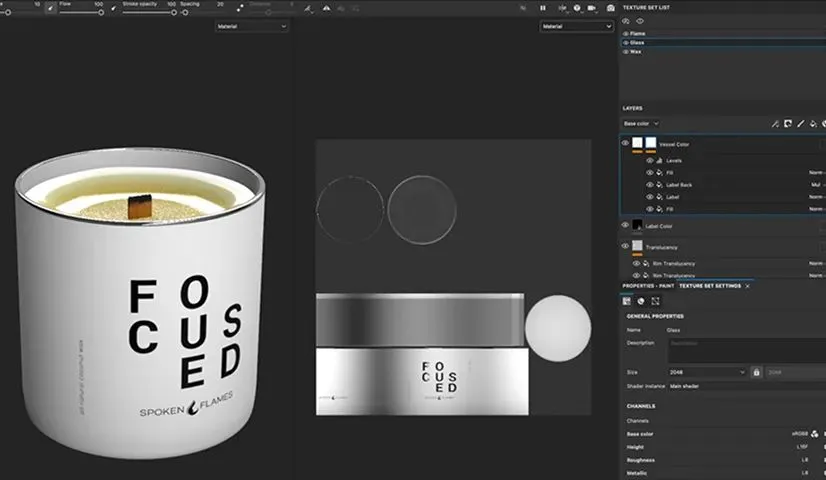Click the flow pressure pen icon
The height and width of the screenshot is (480, 826).
coord(51,8)
